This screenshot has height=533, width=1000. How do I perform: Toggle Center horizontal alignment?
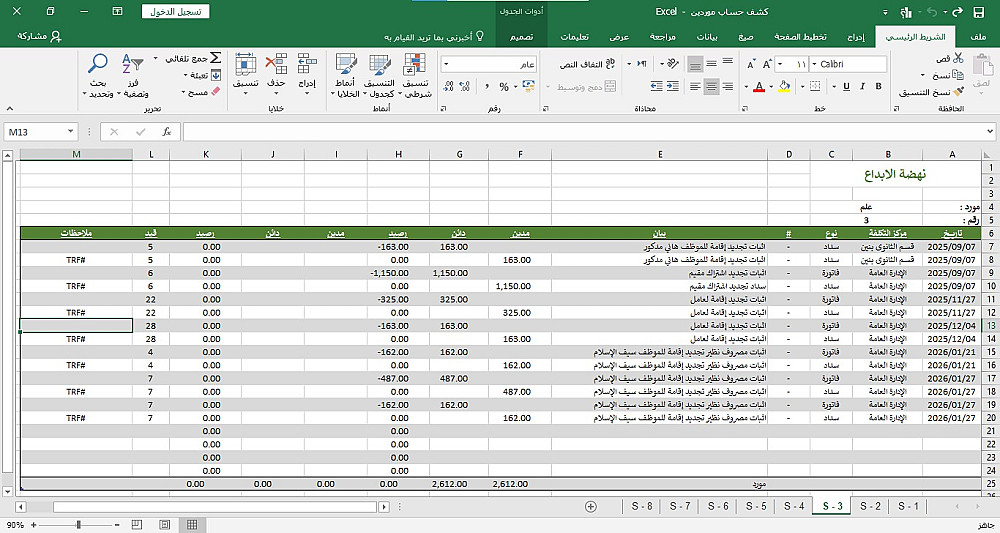coord(711,86)
